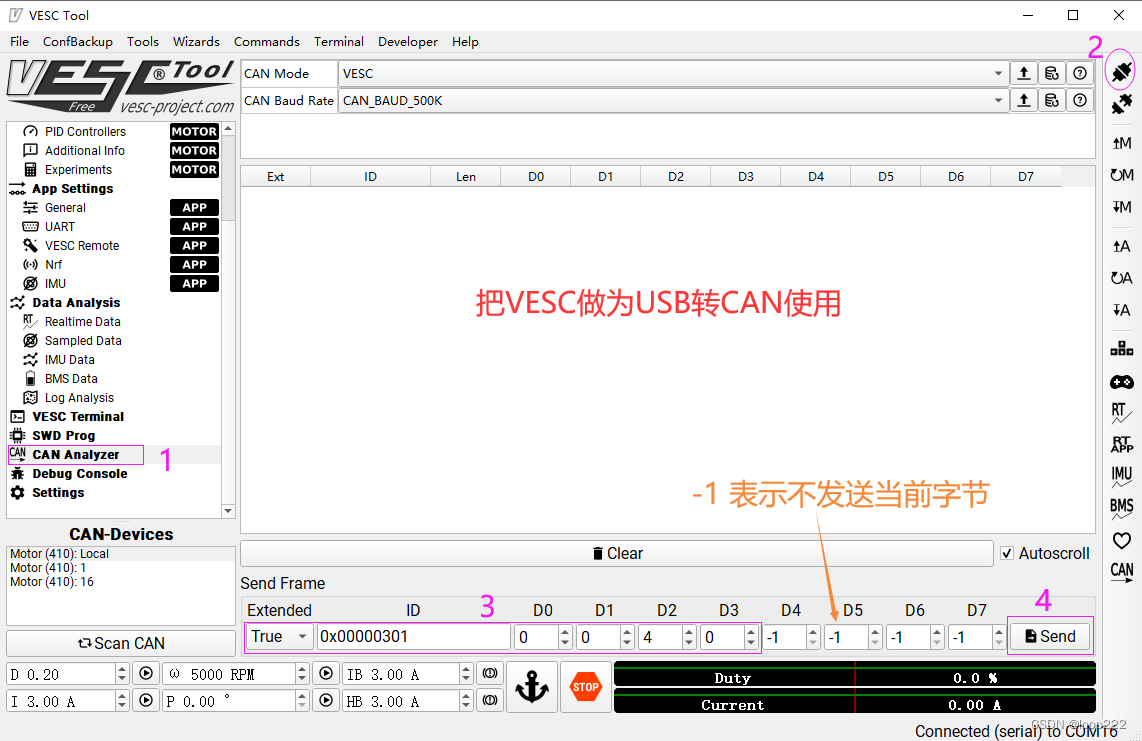Screen dimensions: 1142x741
Task: Toggle the CAN forwarding icon
Action: 1122,572
